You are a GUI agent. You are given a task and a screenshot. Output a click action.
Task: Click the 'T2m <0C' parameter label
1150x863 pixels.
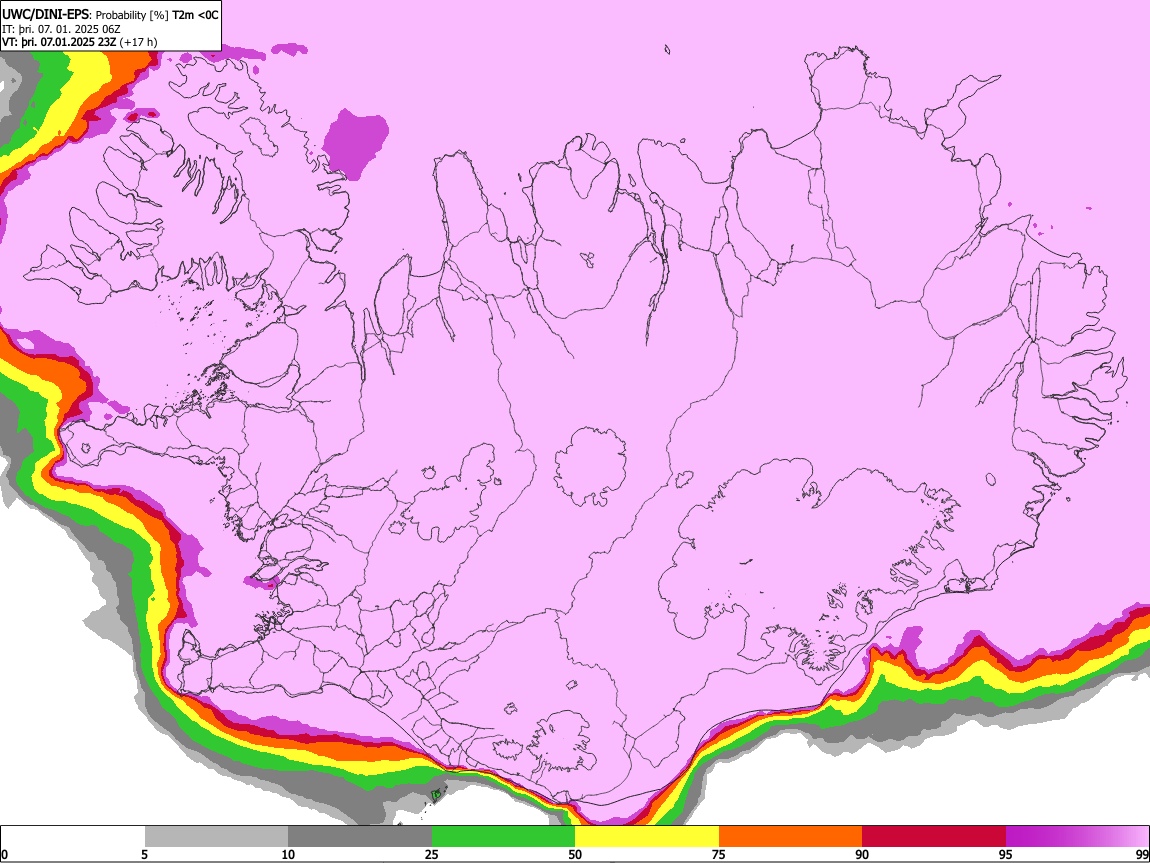point(195,15)
